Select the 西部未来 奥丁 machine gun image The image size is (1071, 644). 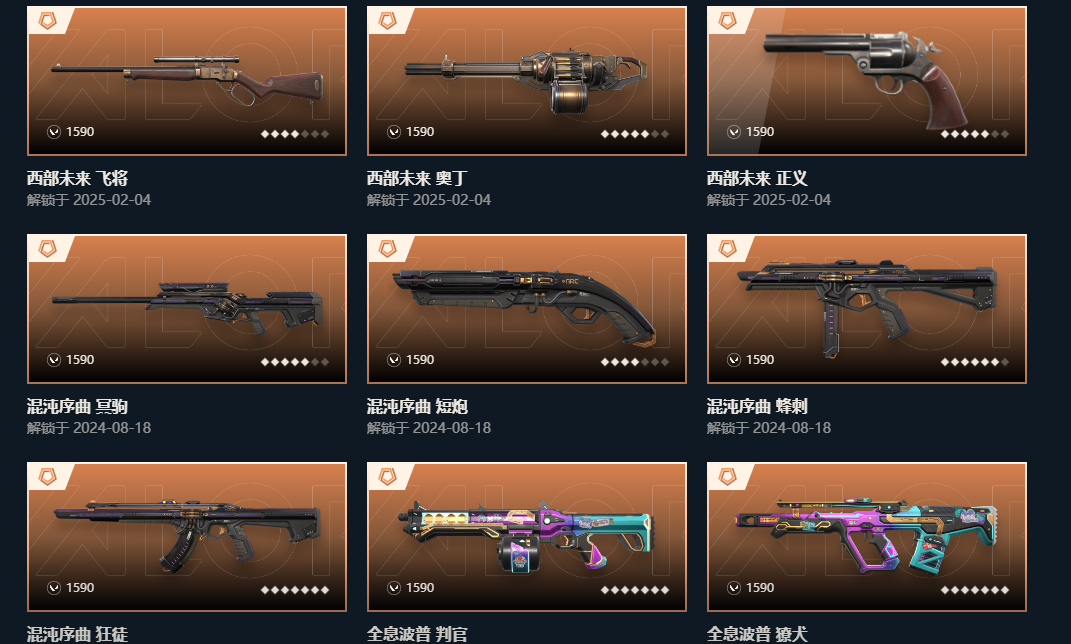click(x=526, y=81)
